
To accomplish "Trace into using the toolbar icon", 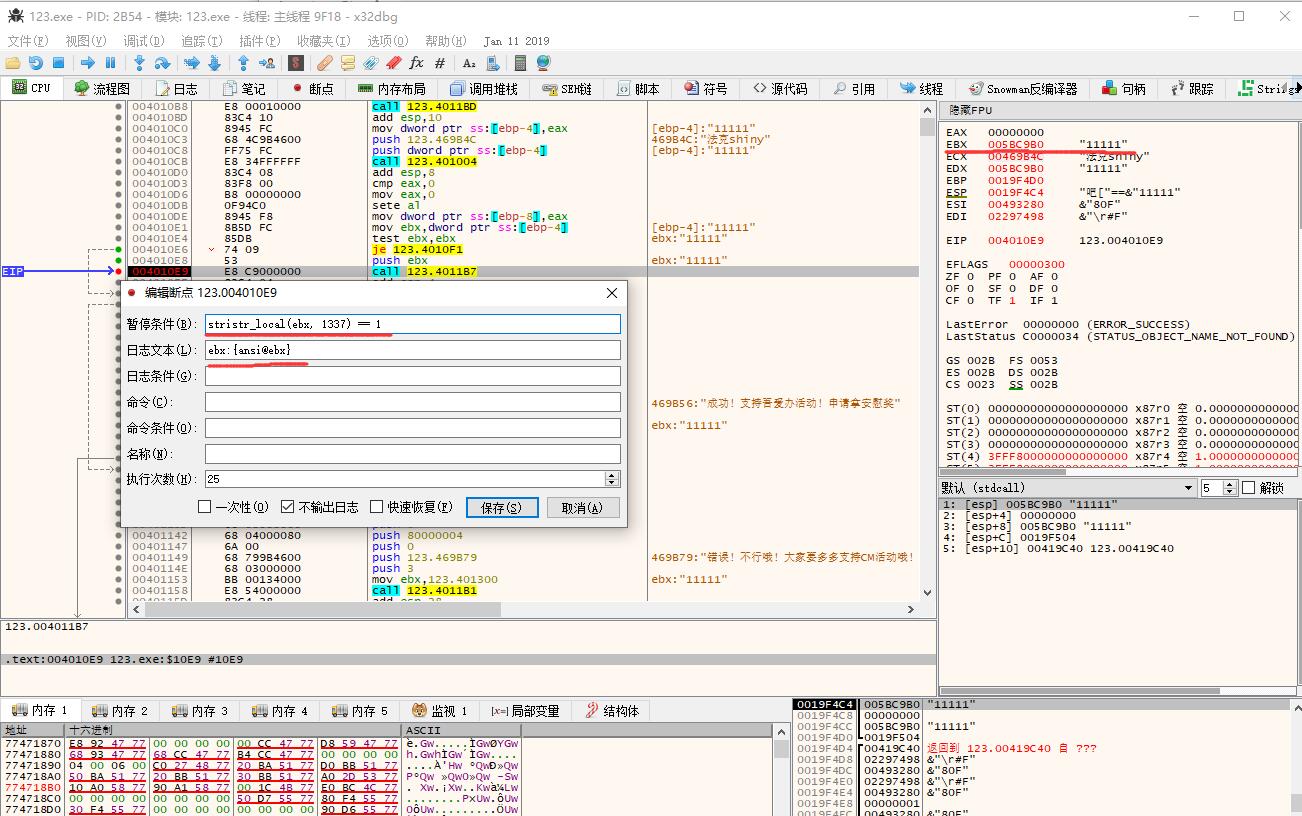I will point(191,63).
